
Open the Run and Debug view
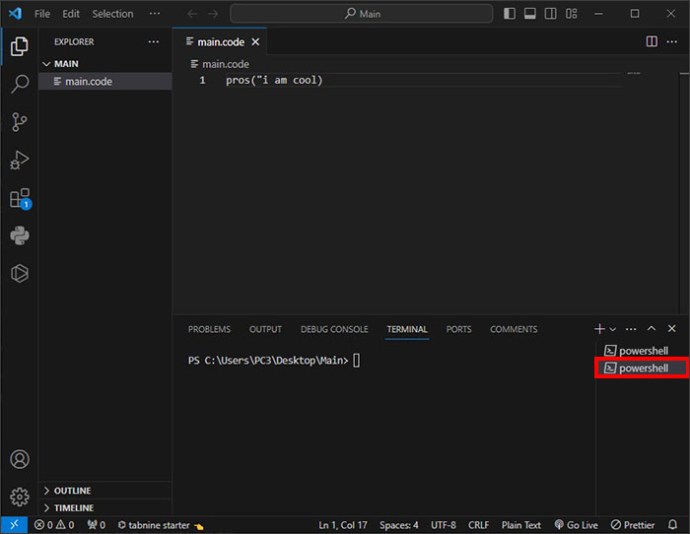(x=19, y=160)
